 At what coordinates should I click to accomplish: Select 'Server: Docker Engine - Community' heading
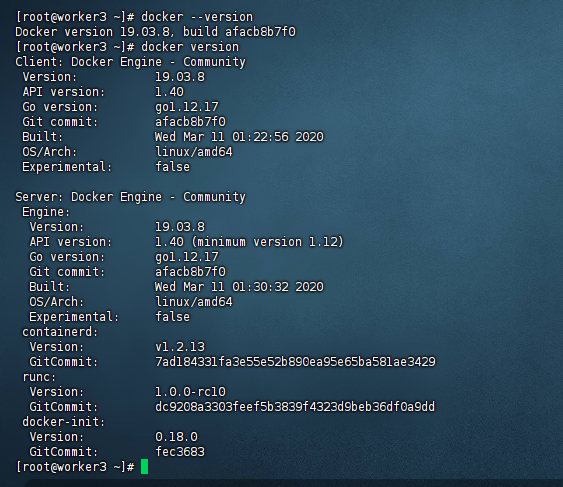tap(130, 197)
